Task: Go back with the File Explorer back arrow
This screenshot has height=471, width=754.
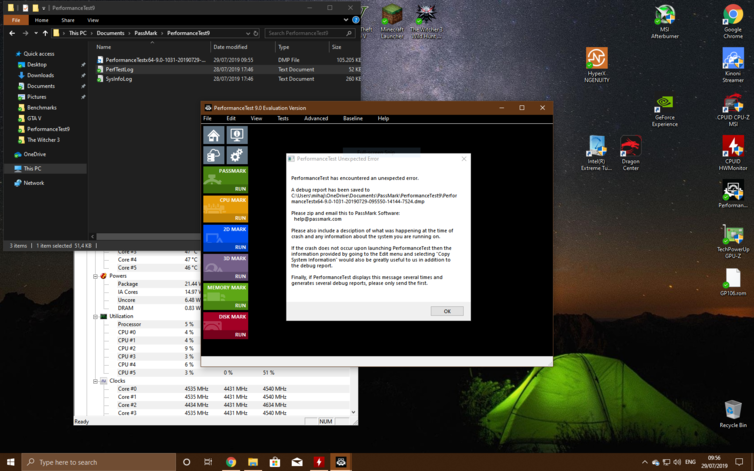Action: click(12, 33)
